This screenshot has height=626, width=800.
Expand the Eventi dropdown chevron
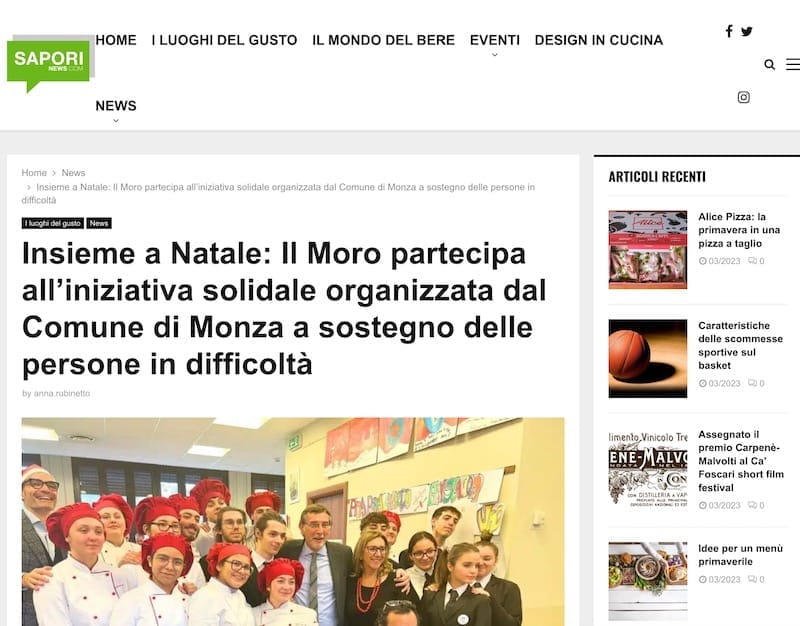click(x=494, y=55)
